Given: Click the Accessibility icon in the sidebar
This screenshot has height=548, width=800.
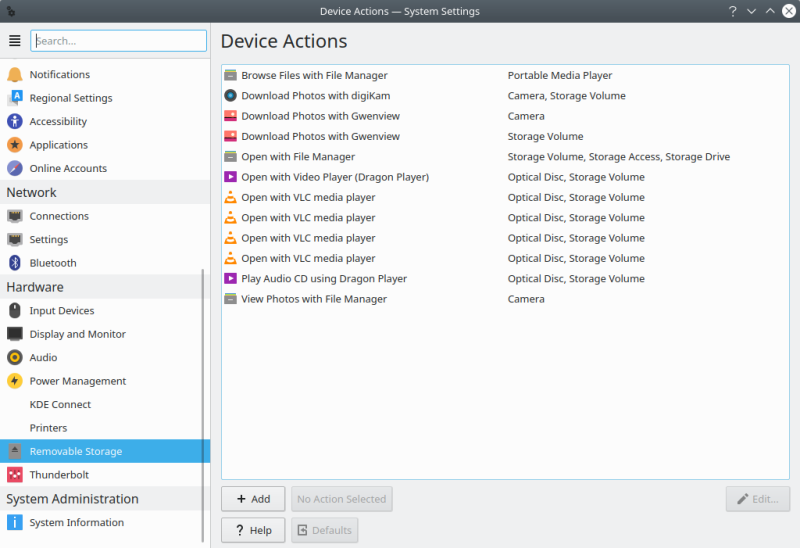Looking at the screenshot, I should click(x=14, y=121).
